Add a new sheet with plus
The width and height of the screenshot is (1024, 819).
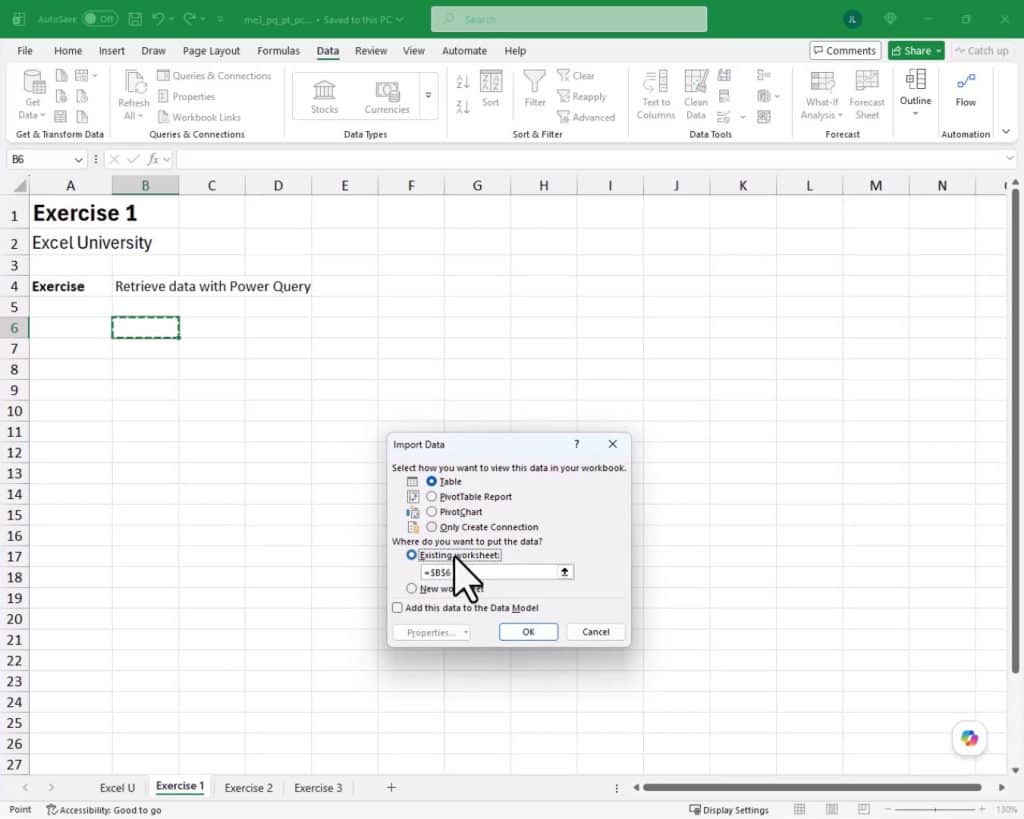coord(391,788)
